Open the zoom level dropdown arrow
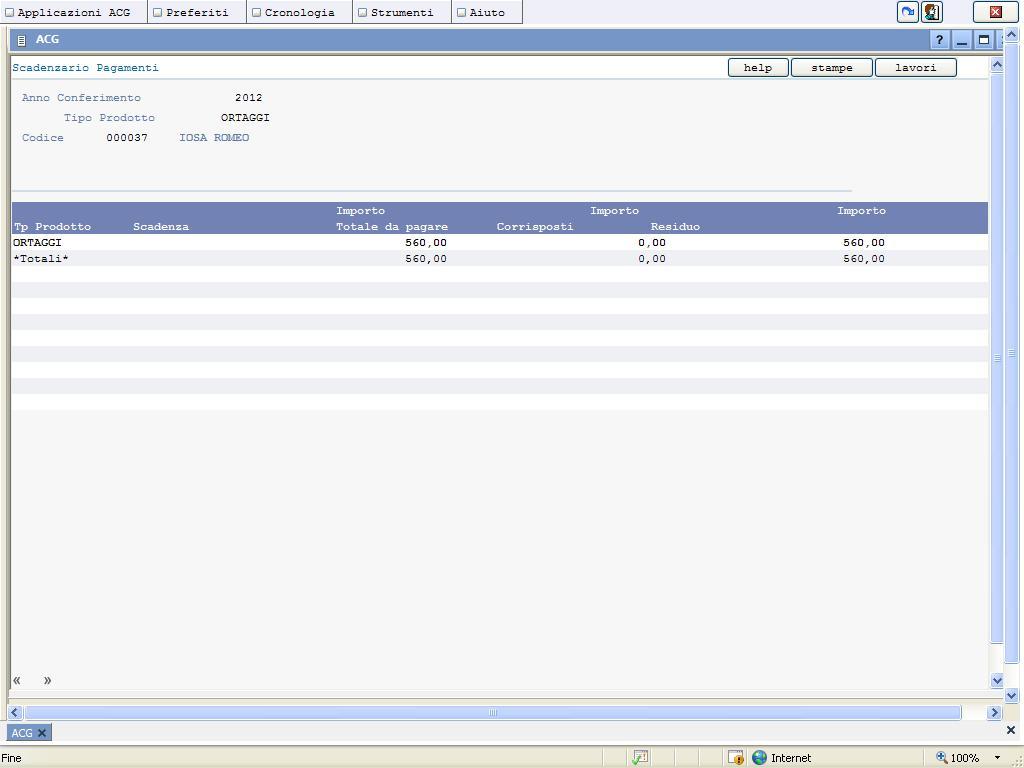1024x768 pixels. [997, 758]
